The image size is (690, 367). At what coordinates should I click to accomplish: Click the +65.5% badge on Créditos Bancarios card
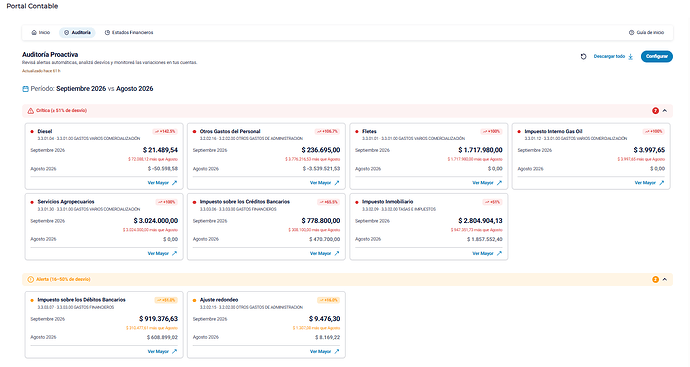pos(328,202)
